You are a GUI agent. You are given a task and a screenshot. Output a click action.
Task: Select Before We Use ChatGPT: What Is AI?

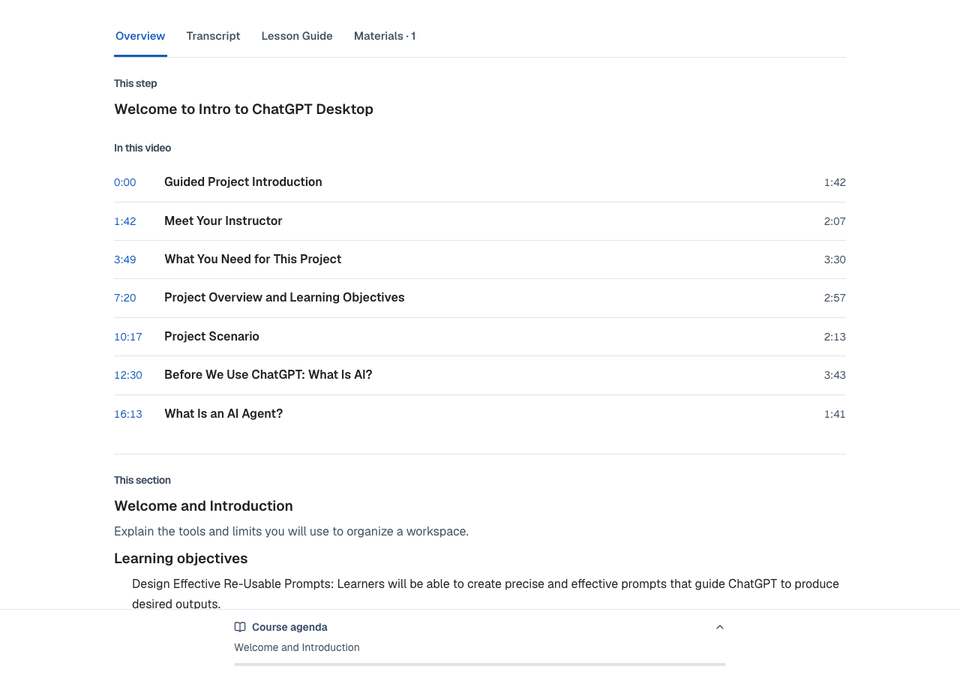click(268, 375)
